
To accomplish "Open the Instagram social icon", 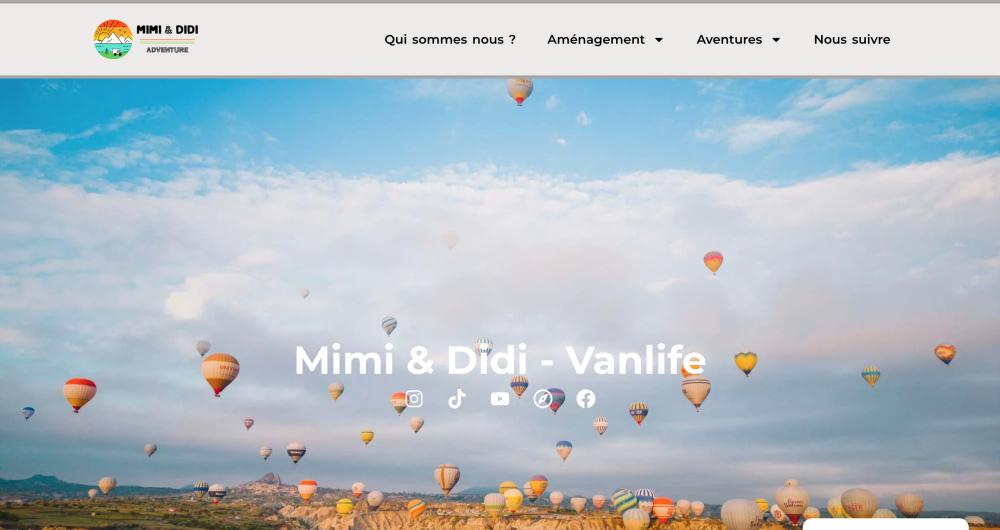I will click(414, 399).
